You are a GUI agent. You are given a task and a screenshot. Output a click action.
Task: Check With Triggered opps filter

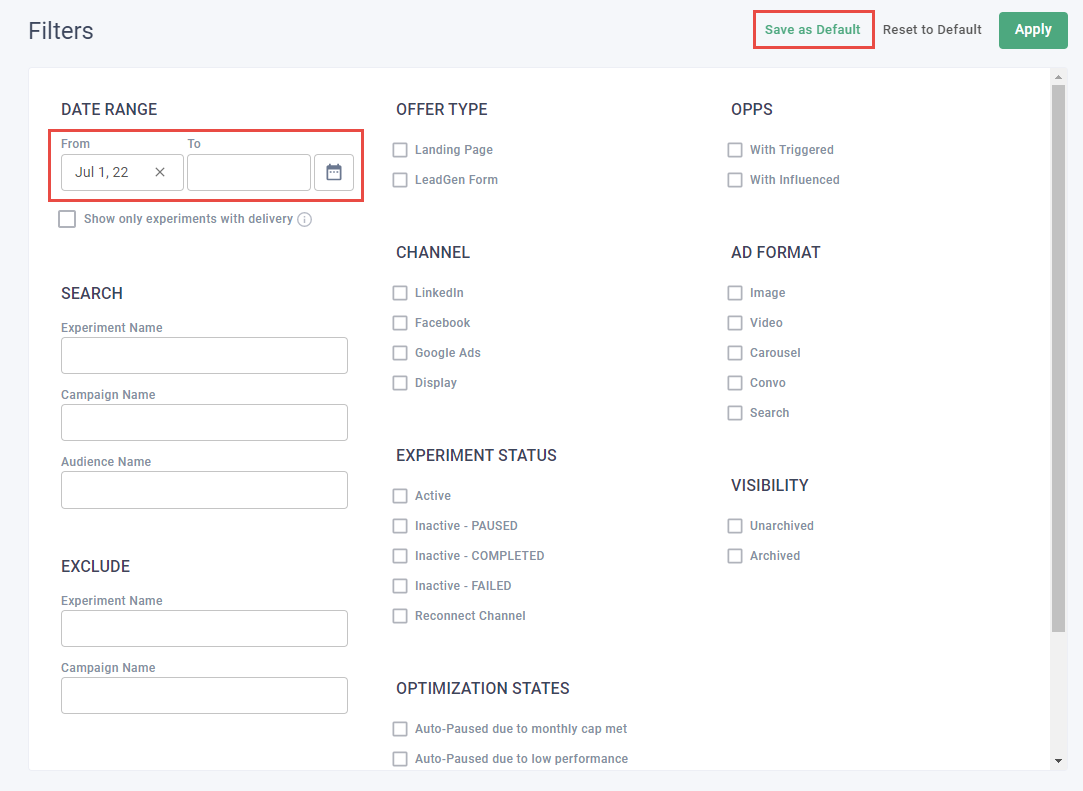tap(735, 150)
